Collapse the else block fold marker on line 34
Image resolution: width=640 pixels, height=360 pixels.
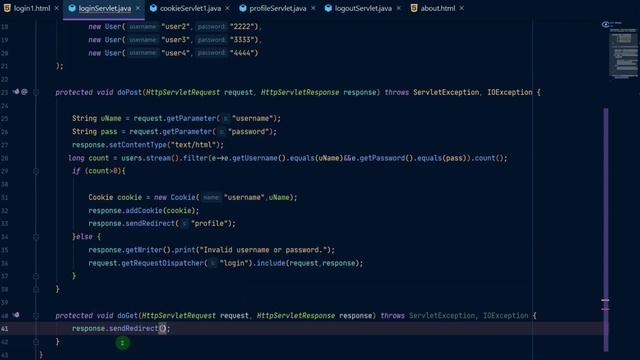click(x=36, y=237)
